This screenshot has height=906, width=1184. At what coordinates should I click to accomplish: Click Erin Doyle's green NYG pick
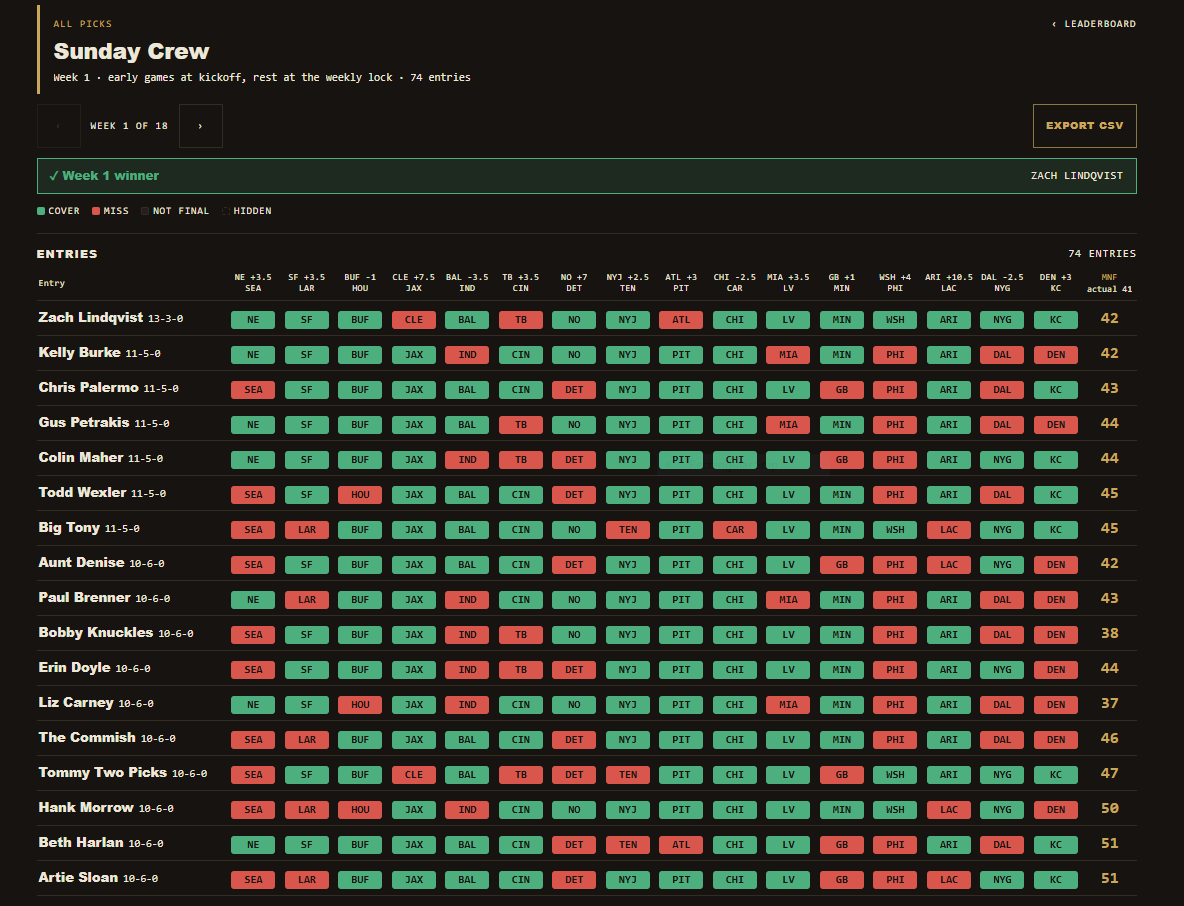click(1002, 670)
